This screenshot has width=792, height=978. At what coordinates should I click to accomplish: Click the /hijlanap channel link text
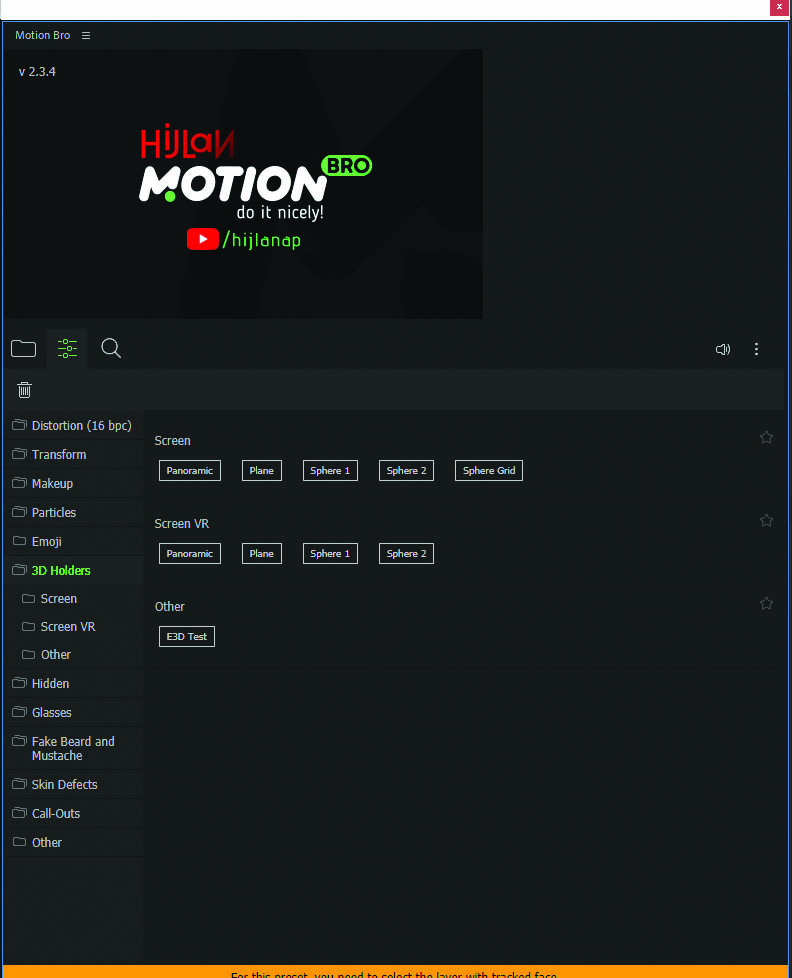pos(262,240)
